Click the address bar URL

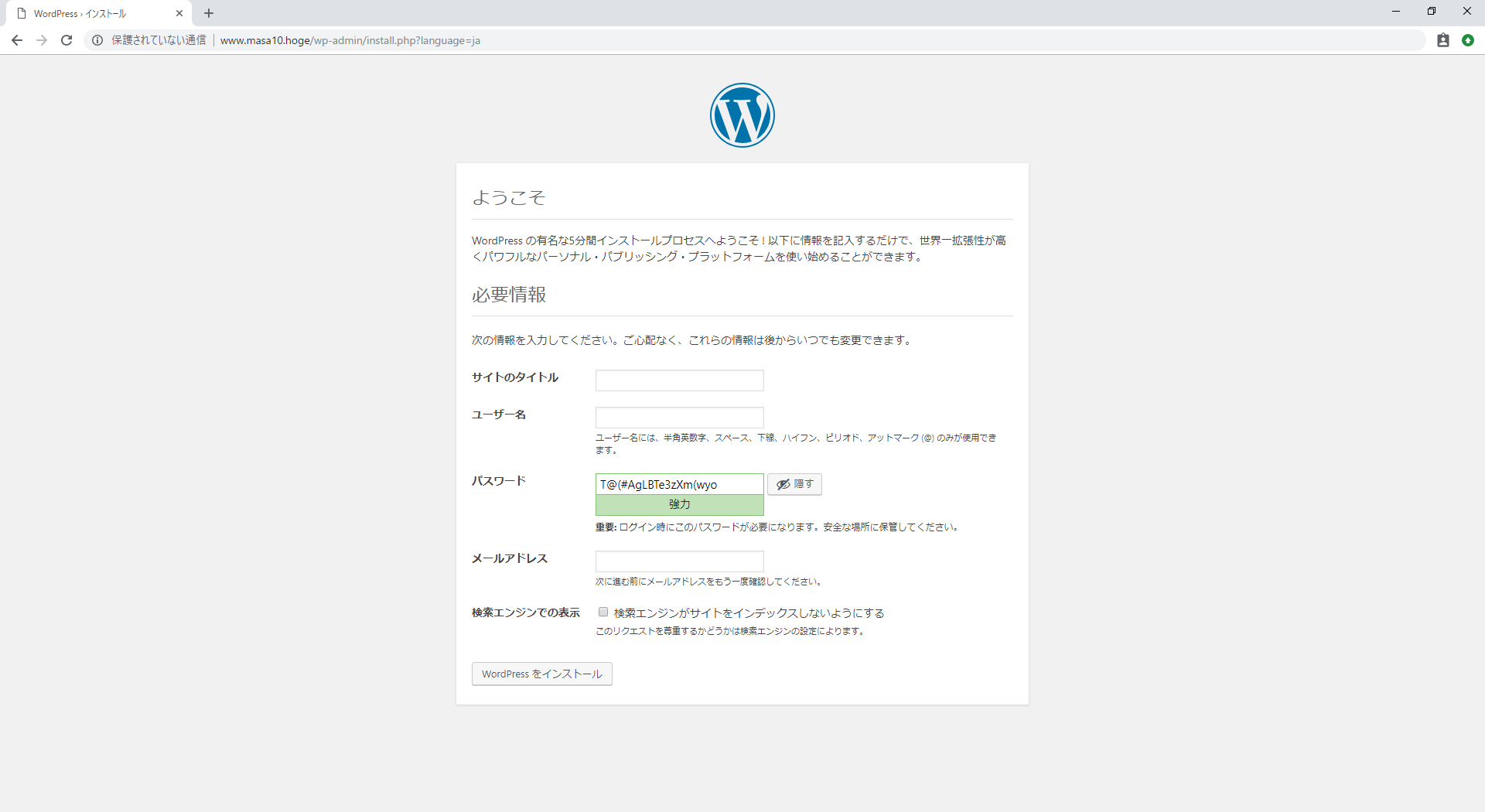350,40
